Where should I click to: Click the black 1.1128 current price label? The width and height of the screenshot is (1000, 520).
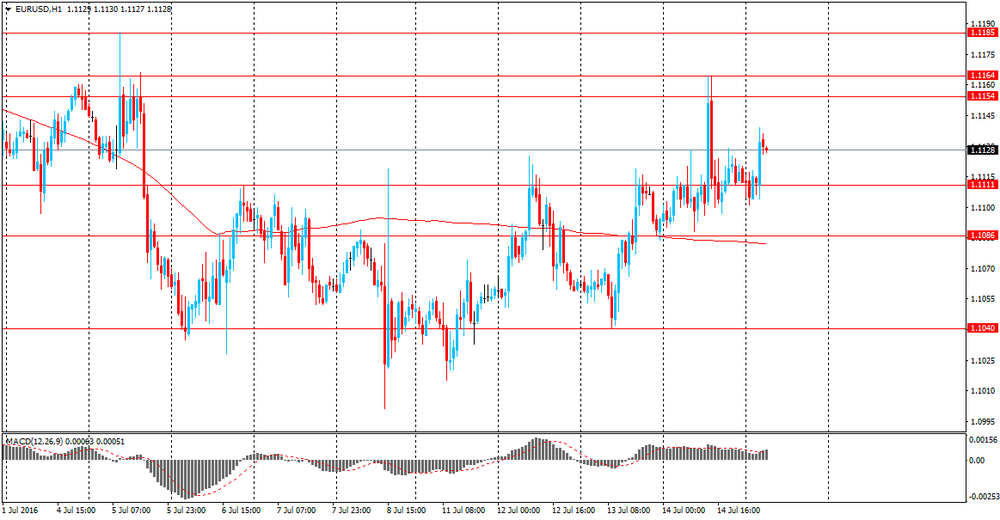point(982,150)
